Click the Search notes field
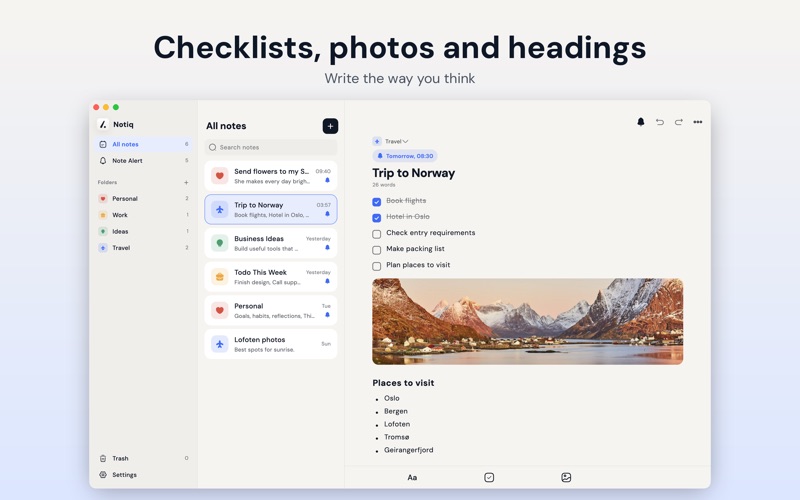Viewport: 800px width, 500px height. [x=271, y=147]
